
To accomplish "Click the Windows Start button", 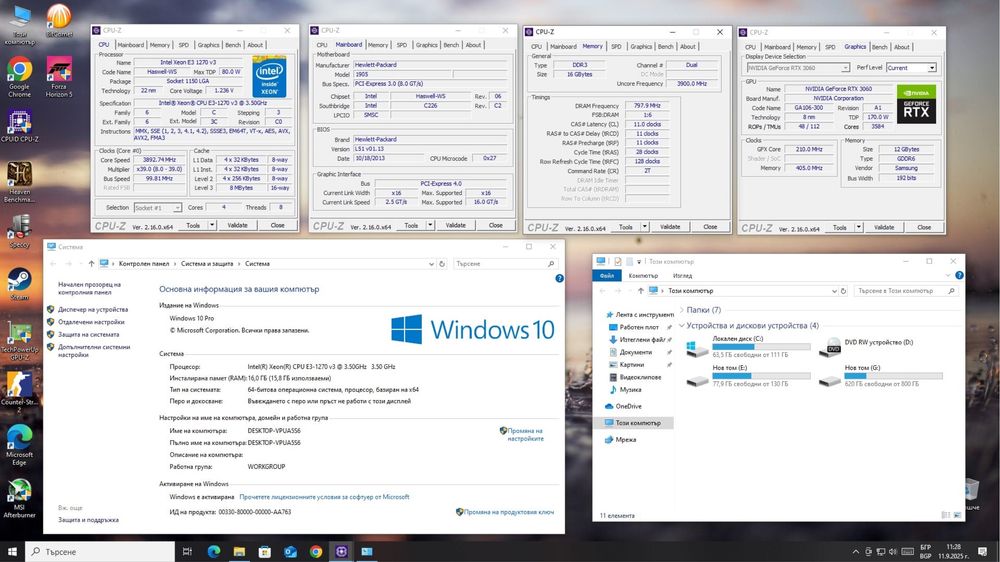I will (x=11, y=551).
